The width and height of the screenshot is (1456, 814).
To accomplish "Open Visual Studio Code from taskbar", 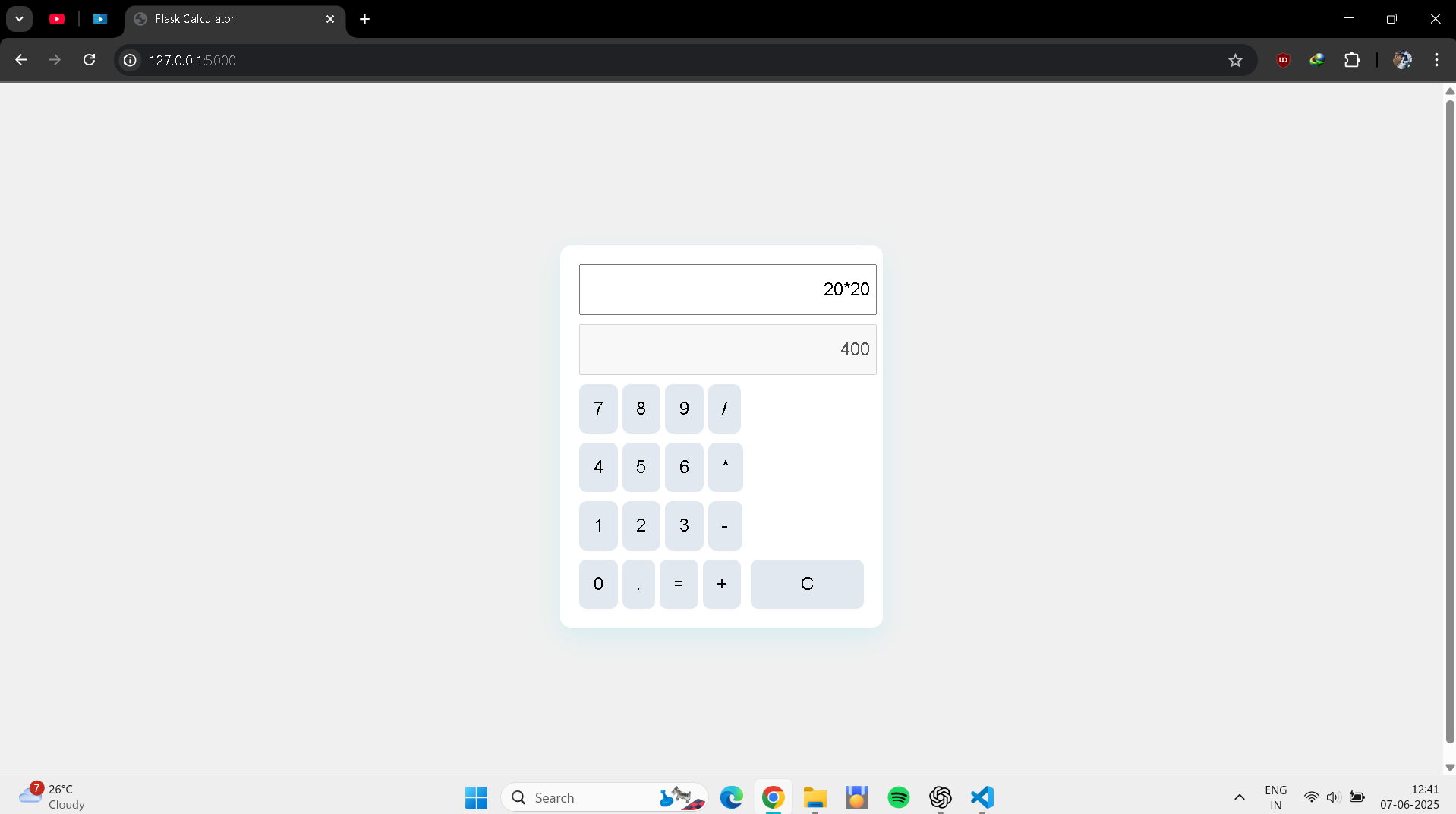I will coord(982,797).
